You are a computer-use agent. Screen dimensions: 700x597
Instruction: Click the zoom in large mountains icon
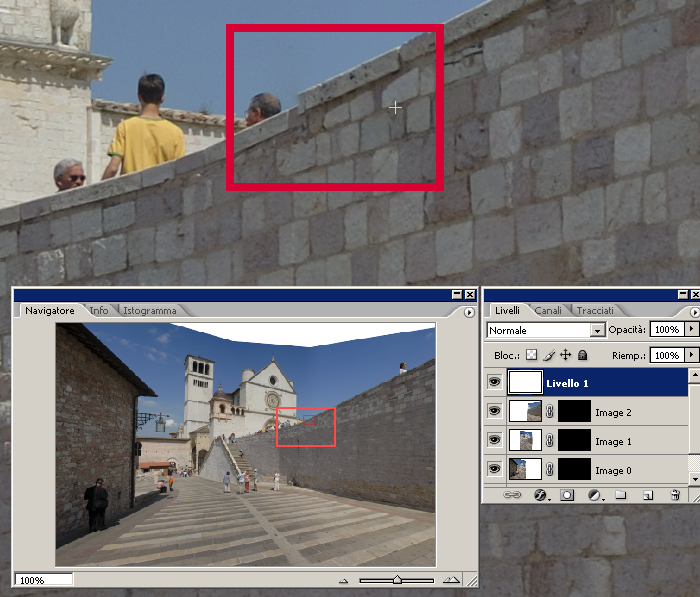coord(451,580)
